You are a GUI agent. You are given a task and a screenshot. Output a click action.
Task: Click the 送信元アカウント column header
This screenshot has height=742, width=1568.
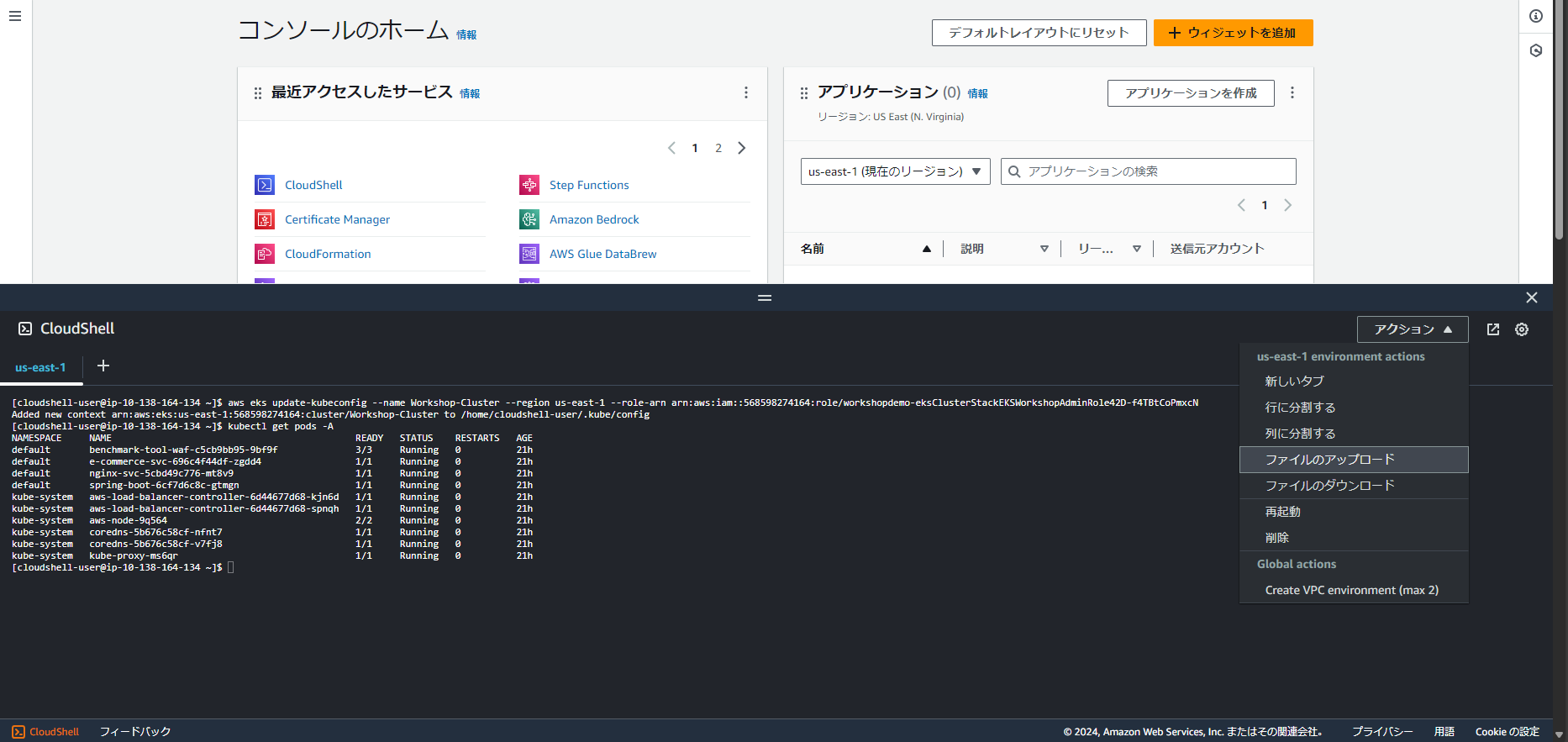pyautogui.click(x=1217, y=249)
